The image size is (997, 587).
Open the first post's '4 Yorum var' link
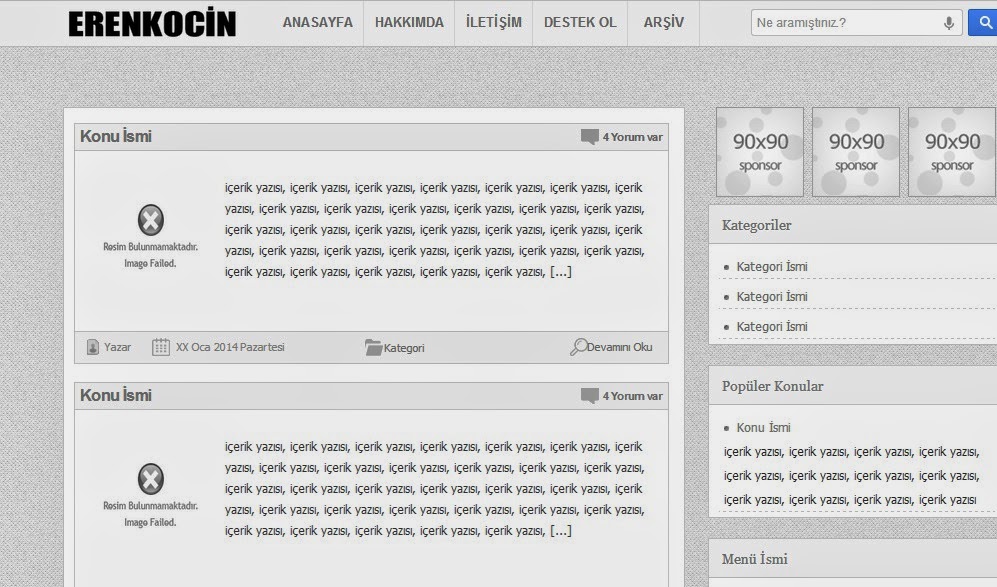(x=633, y=137)
